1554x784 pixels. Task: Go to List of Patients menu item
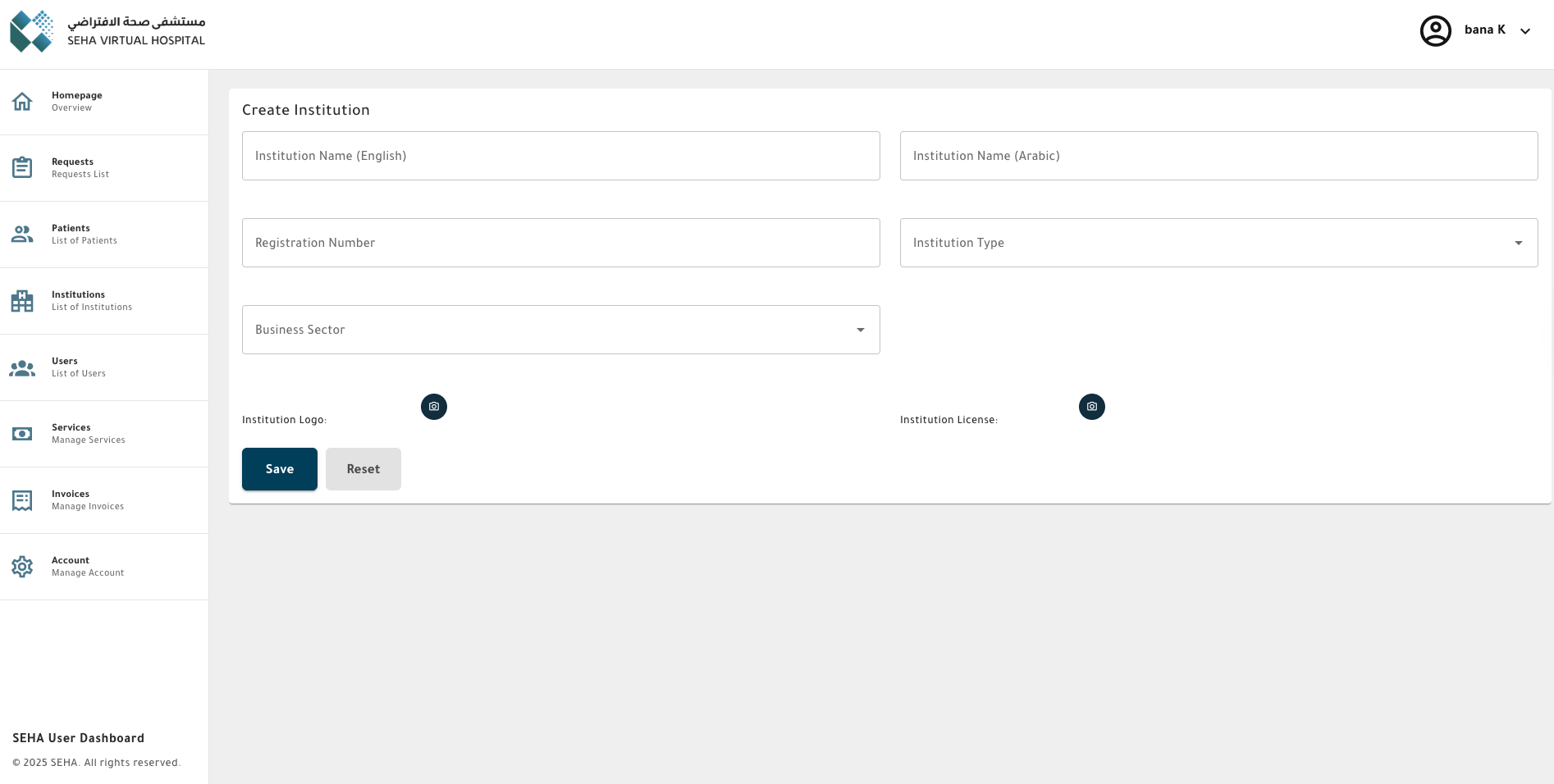pyautogui.click(x=84, y=235)
